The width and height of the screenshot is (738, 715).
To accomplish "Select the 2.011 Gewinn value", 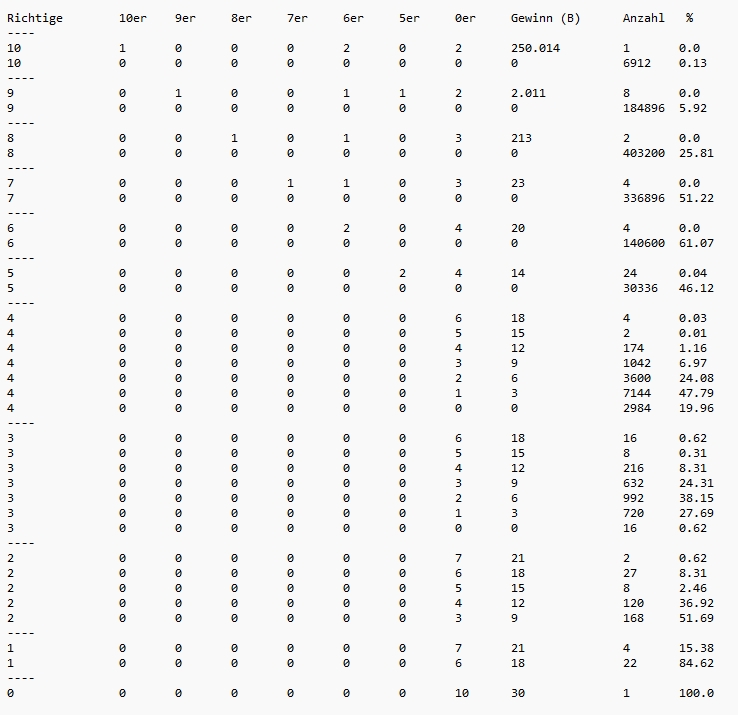I will point(529,93).
